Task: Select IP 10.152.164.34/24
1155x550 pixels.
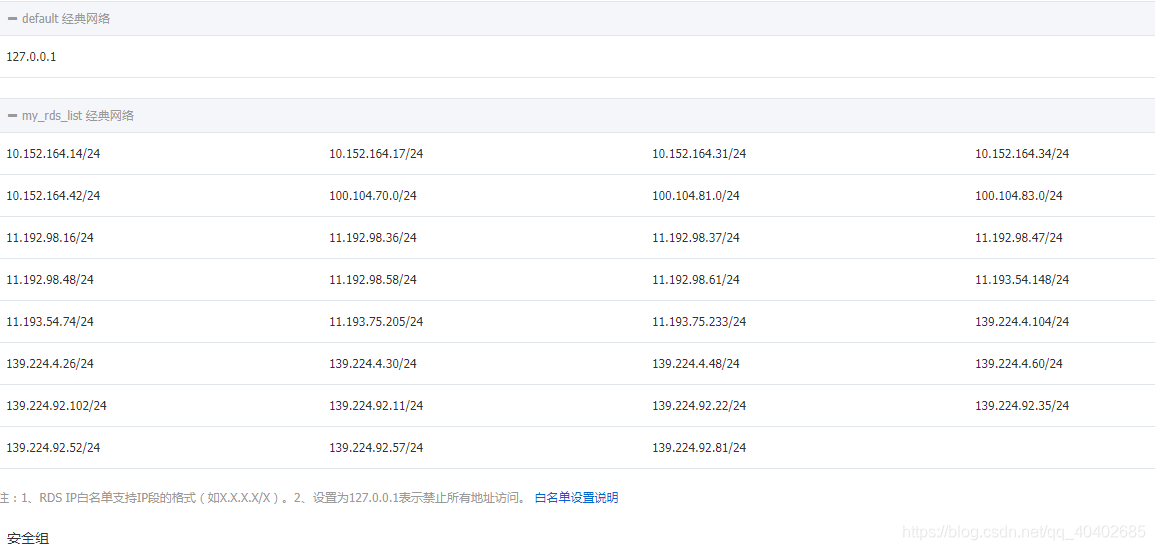Action: click(x=1022, y=154)
